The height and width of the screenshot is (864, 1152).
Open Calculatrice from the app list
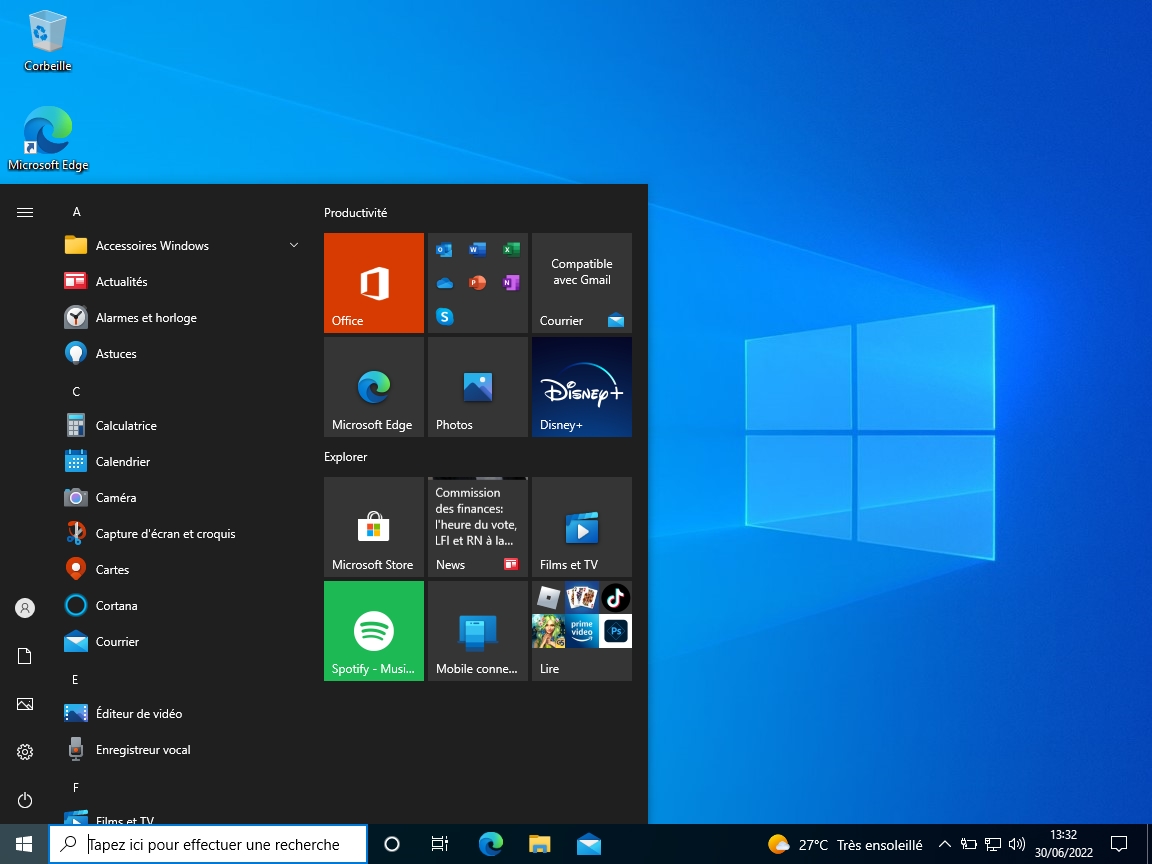click(x=182, y=425)
